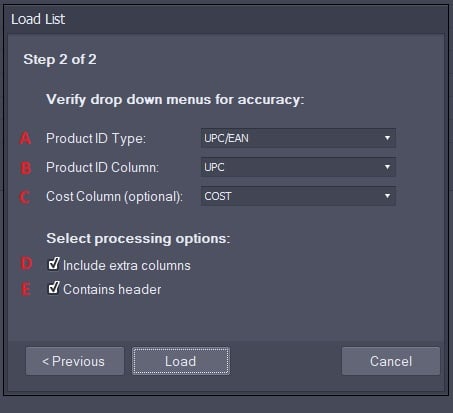Click the red letter A marker
This screenshot has width=453, height=413.
coord(25,138)
